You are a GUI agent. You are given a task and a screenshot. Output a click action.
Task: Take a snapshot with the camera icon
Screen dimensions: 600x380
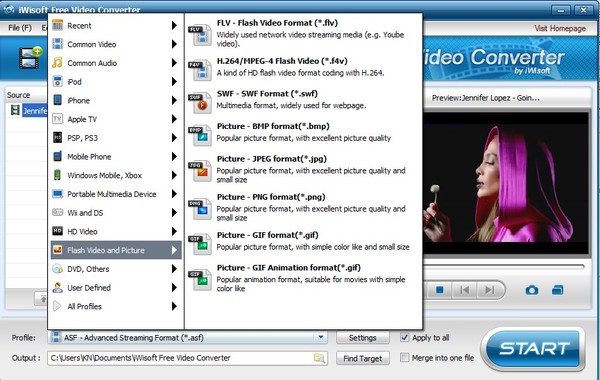532,290
